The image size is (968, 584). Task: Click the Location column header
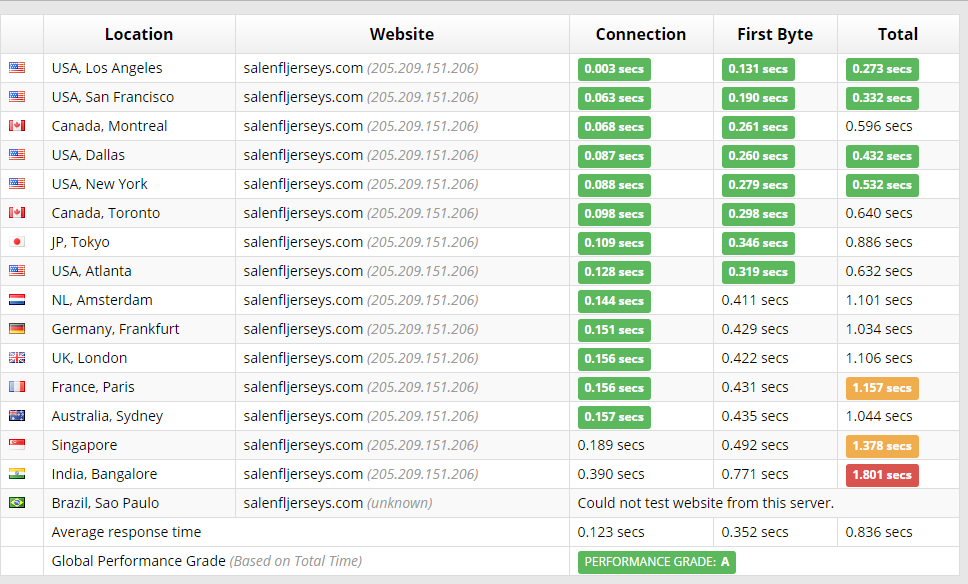pyautogui.click(x=139, y=34)
